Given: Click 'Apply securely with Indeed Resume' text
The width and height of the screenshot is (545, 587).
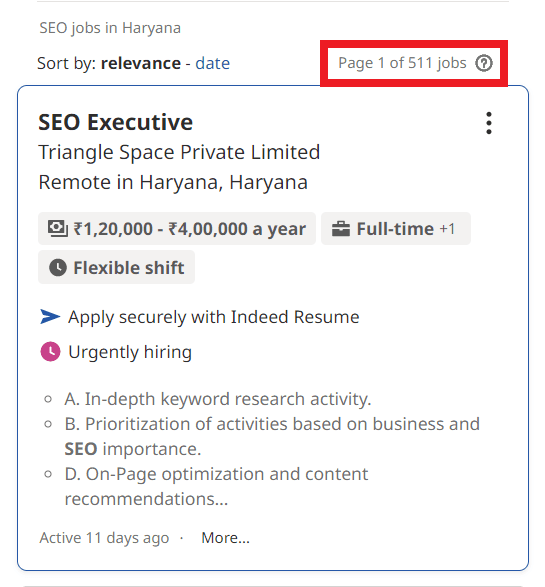Looking at the screenshot, I should click(214, 317).
